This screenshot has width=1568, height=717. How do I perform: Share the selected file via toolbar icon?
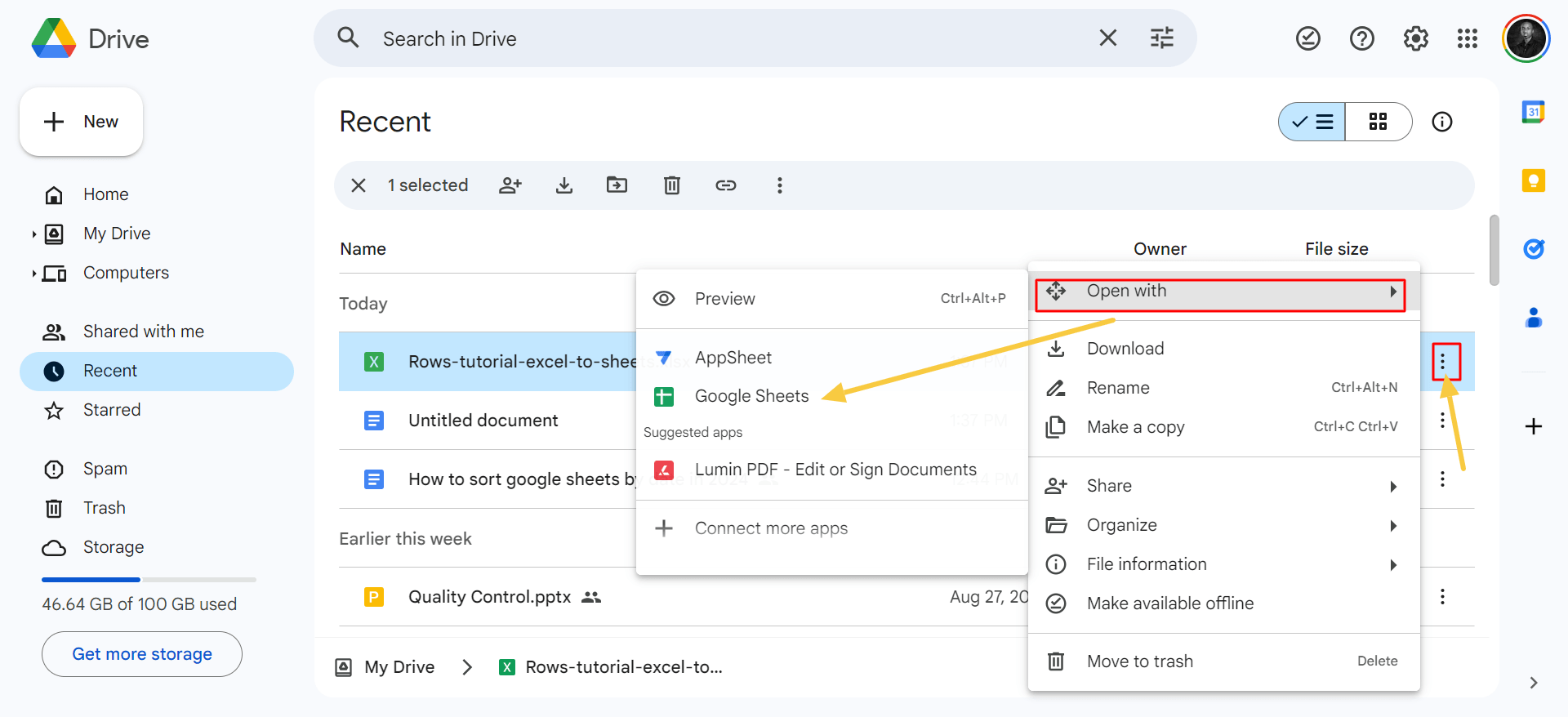[510, 185]
